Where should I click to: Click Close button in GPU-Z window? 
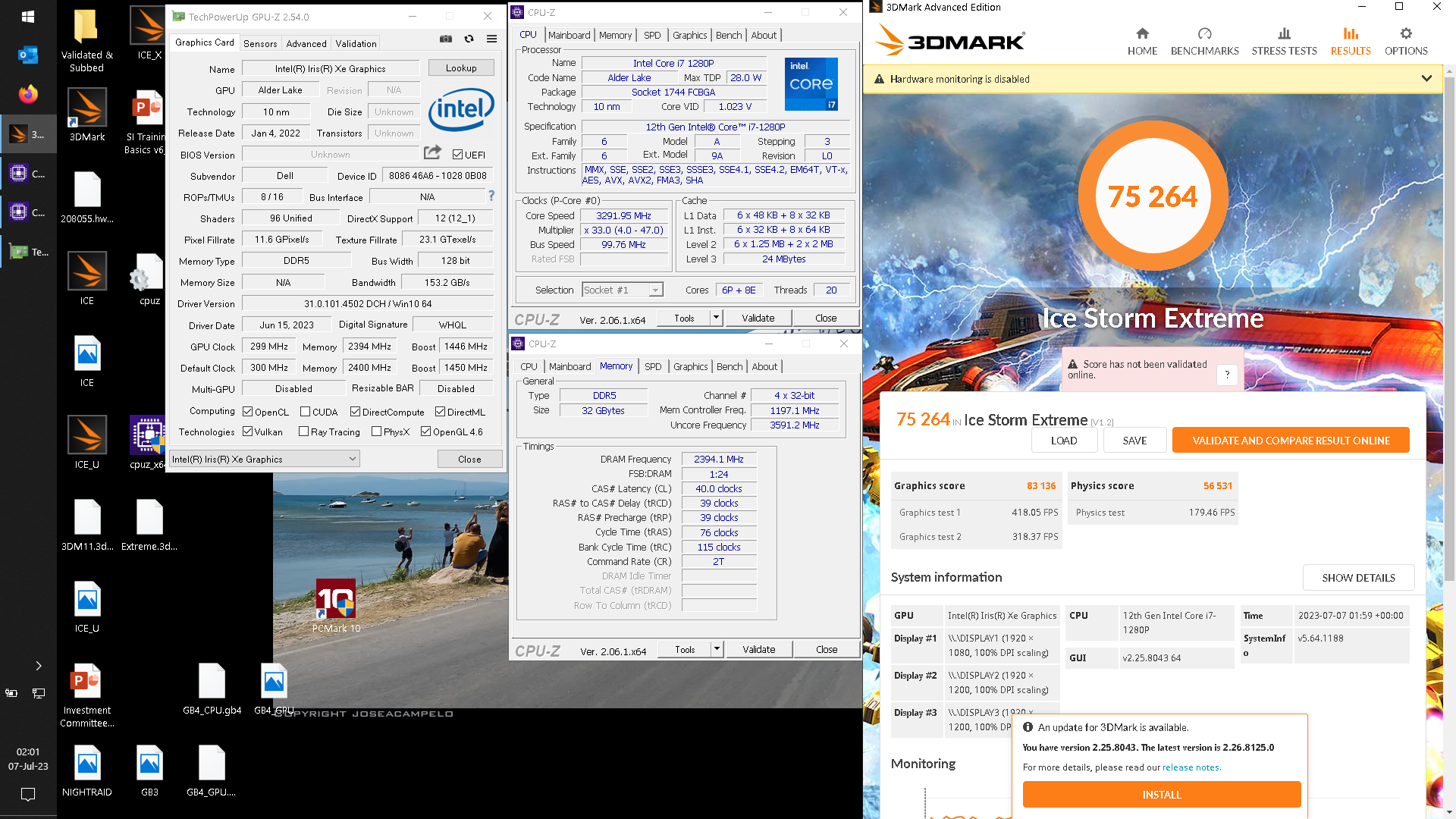tap(469, 459)
